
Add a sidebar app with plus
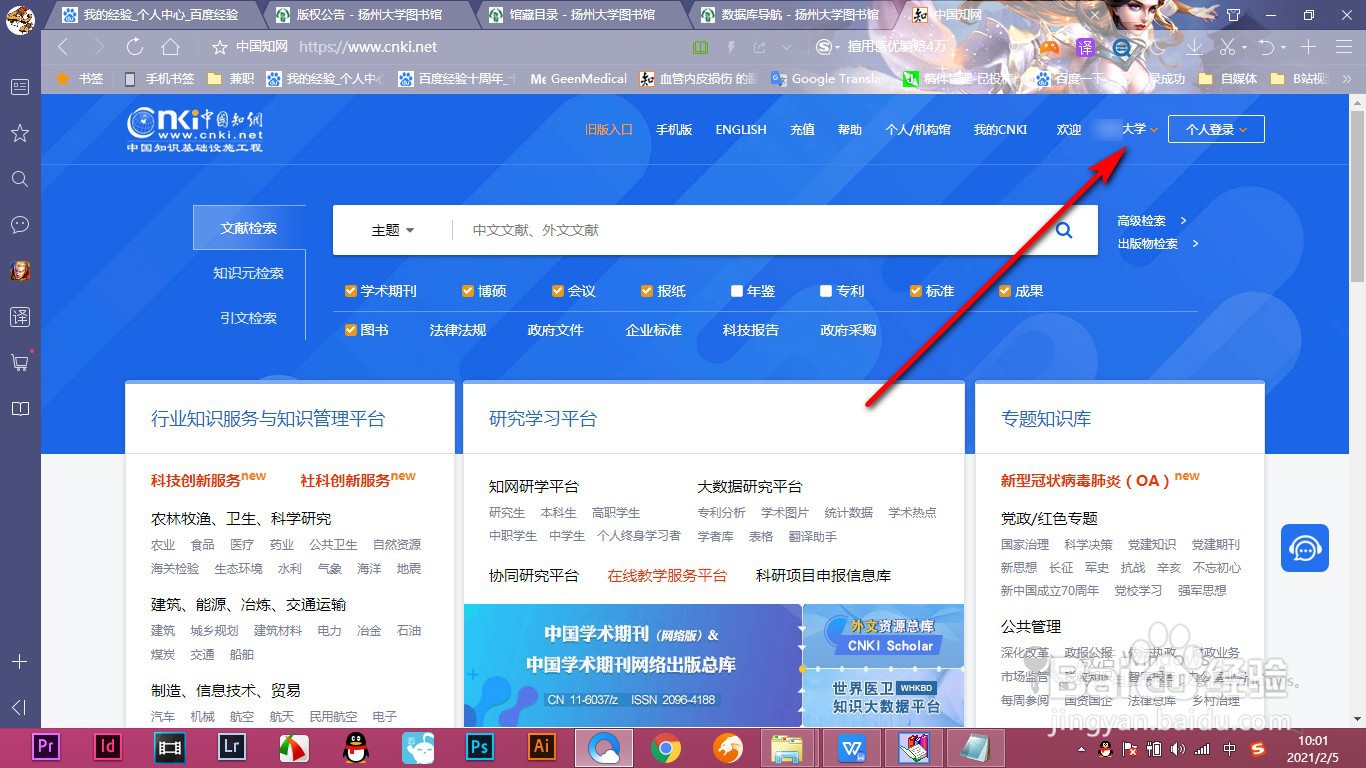[x=19, y=662]
